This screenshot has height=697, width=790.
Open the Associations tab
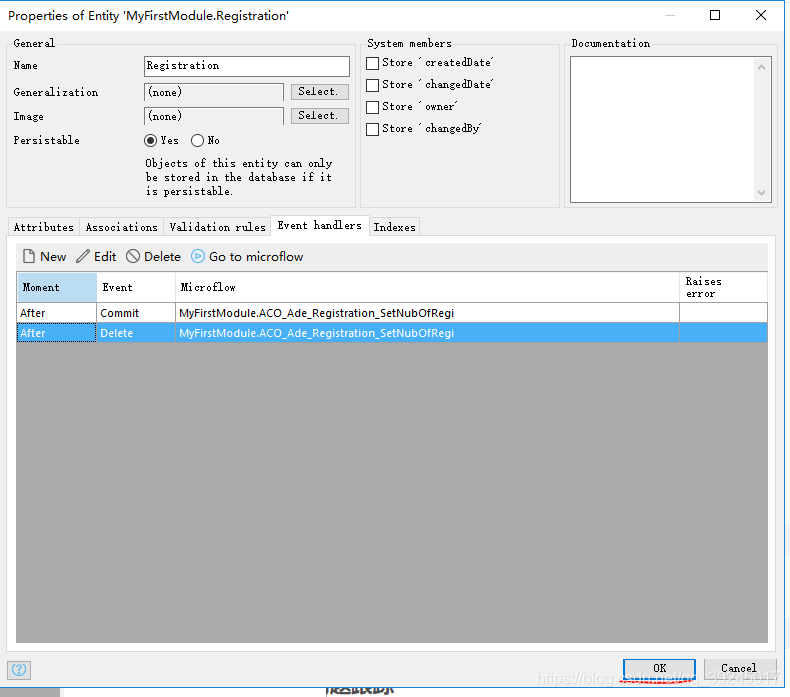click(x=121, y=227)
